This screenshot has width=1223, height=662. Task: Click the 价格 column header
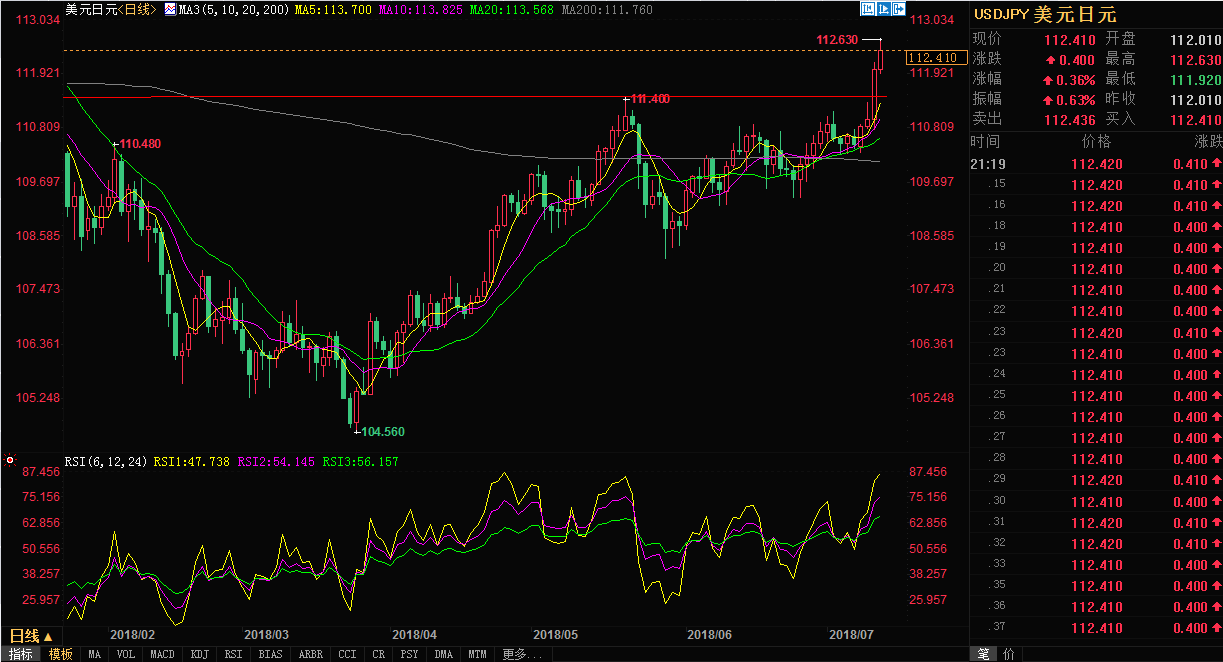coord(1096,142)
